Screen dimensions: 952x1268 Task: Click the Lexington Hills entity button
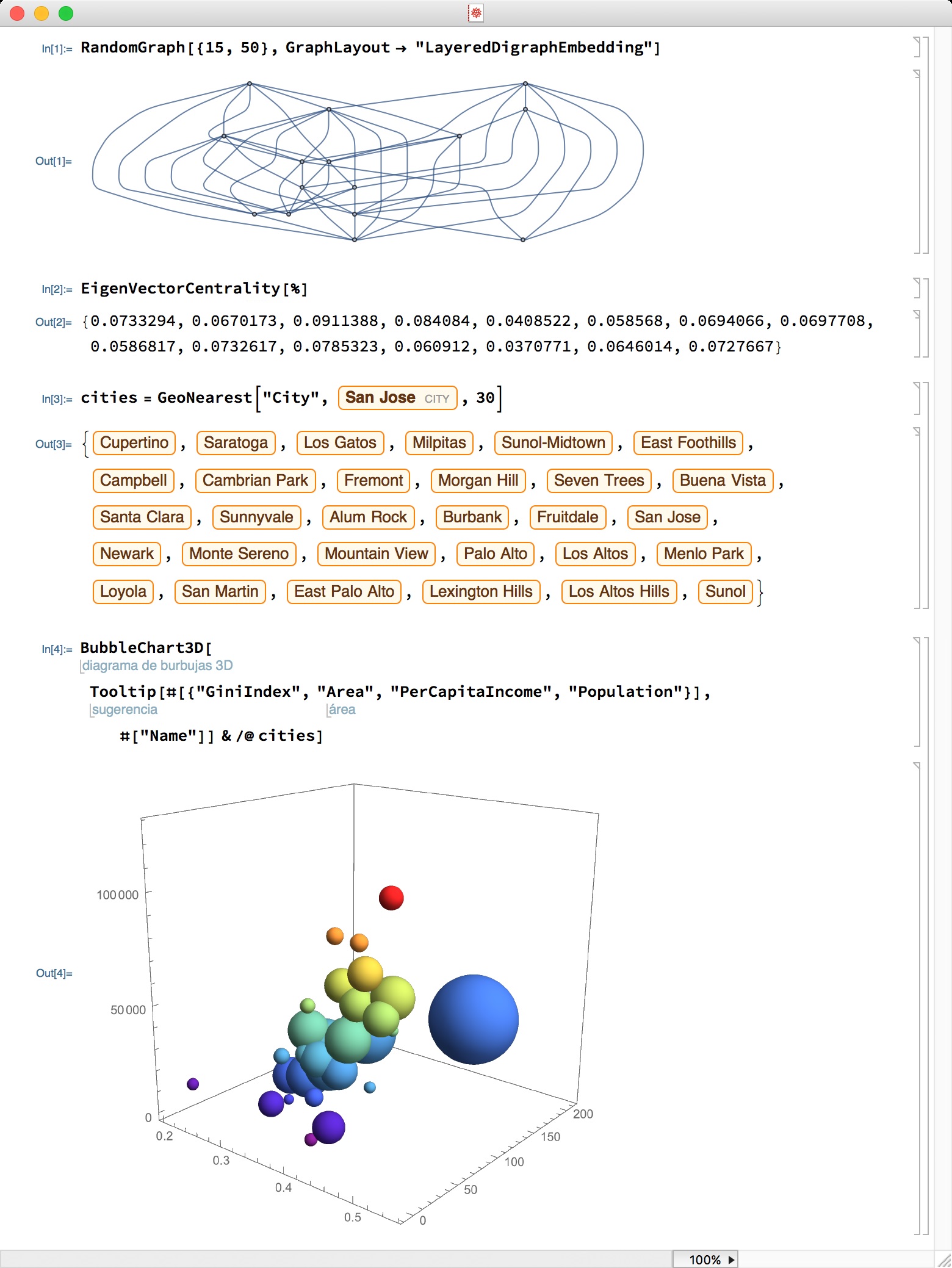tap(481, 591)
